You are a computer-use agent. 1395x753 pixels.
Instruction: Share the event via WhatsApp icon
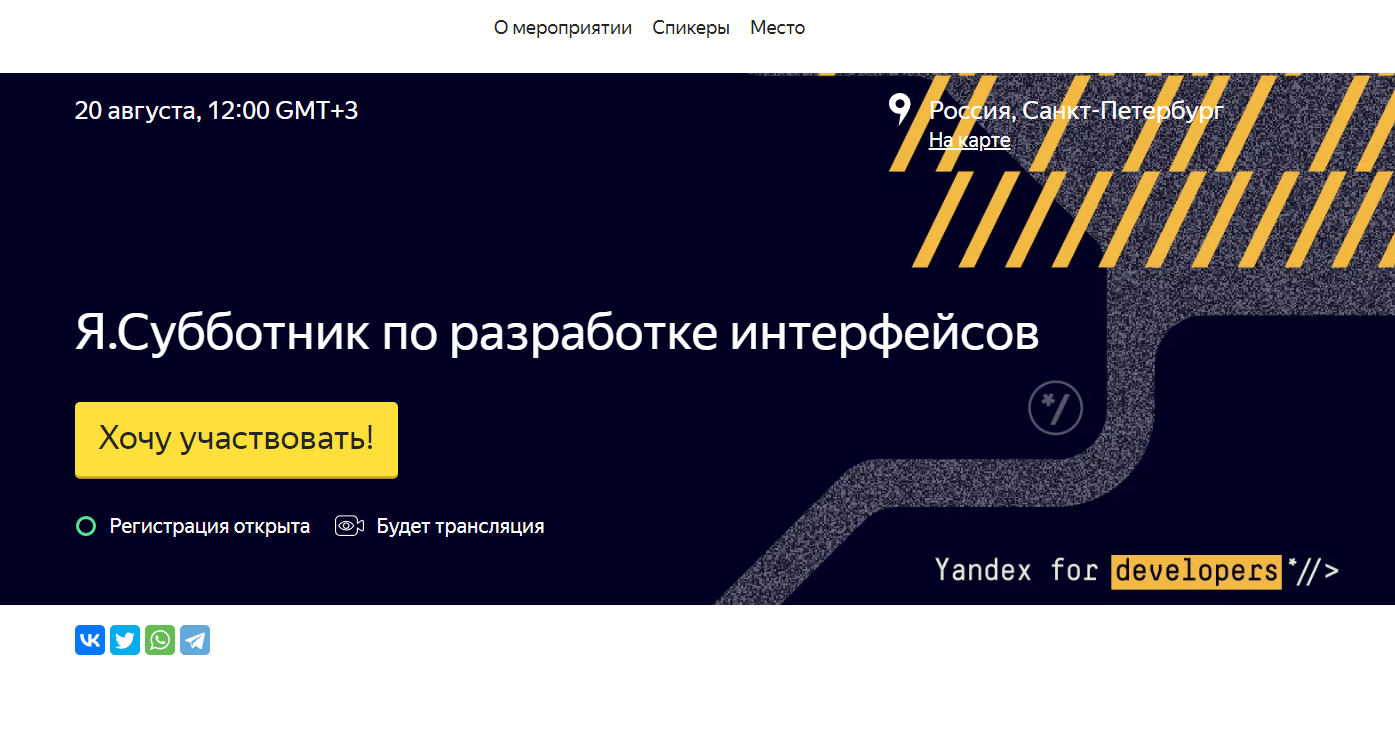(160, 640)
